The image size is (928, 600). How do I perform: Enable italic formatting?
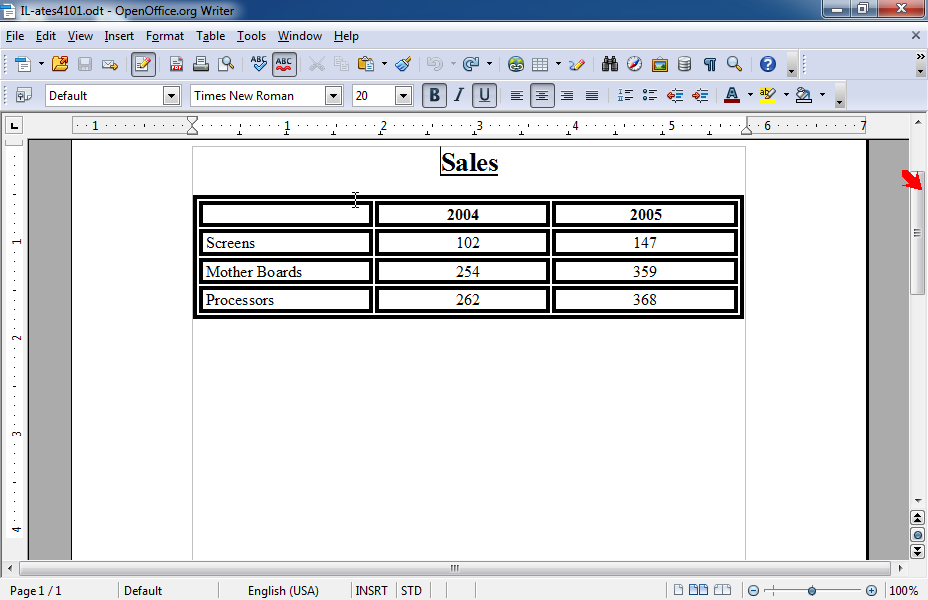[x=459, y=95]
